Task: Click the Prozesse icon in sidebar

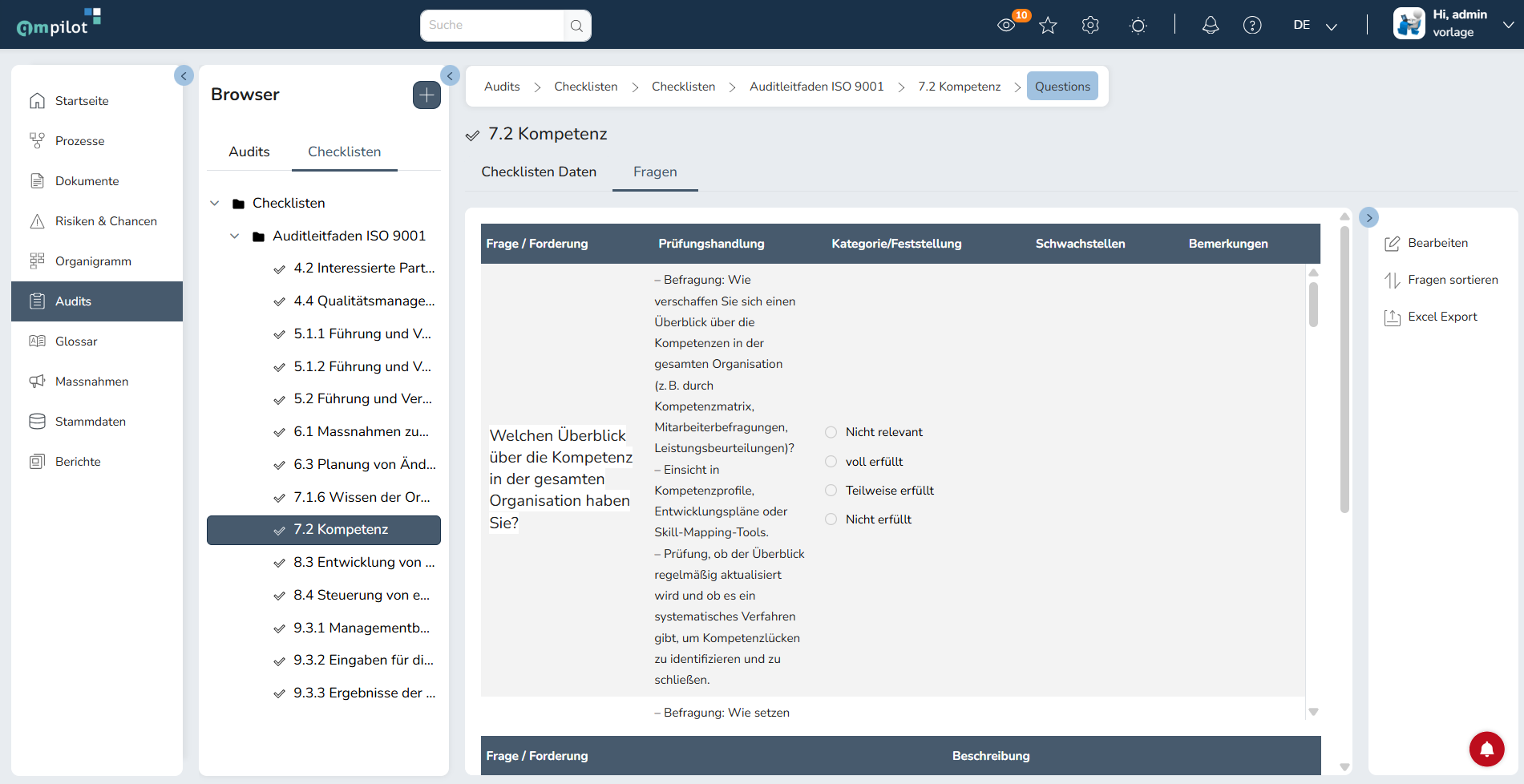Action: pyautogui.click(x=37, y=141)
